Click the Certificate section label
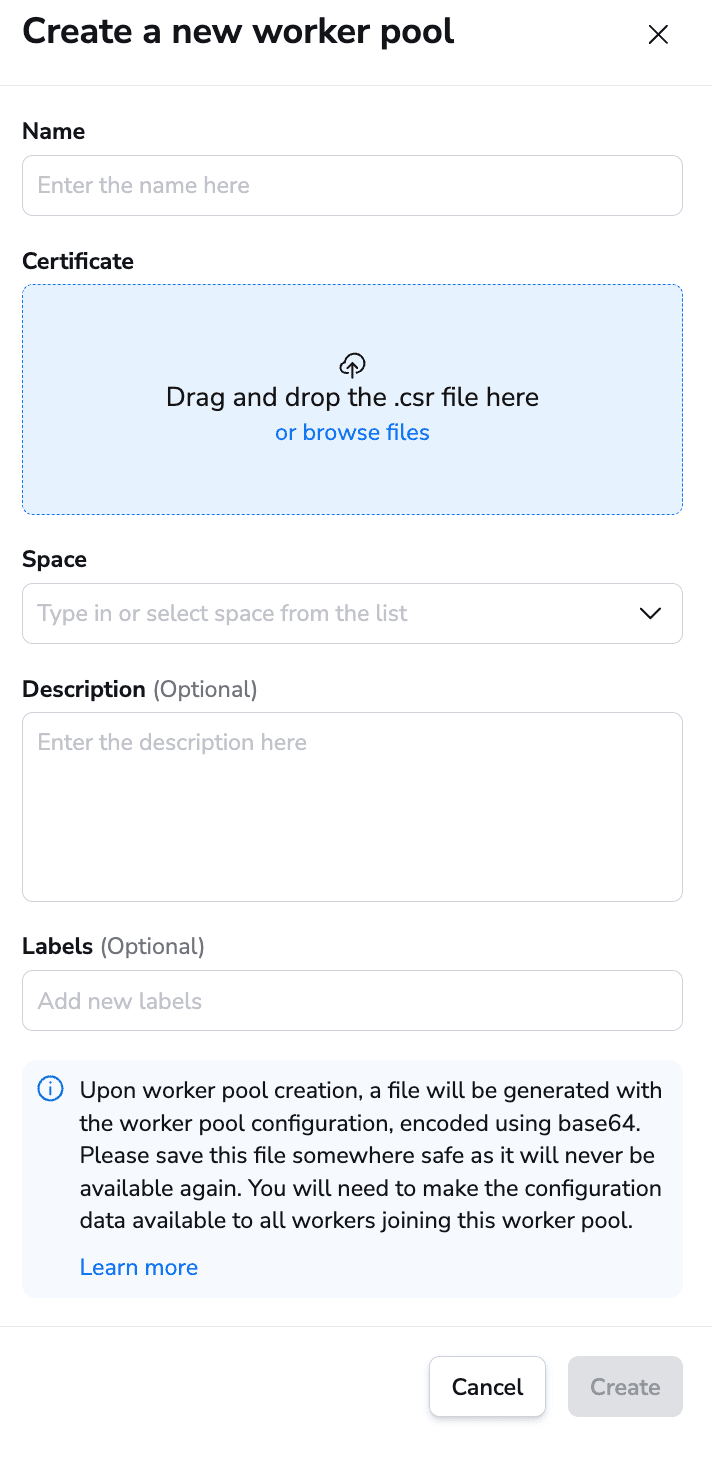The height and width of the screenshot is (1466, 712). click(x=78, y=261)
